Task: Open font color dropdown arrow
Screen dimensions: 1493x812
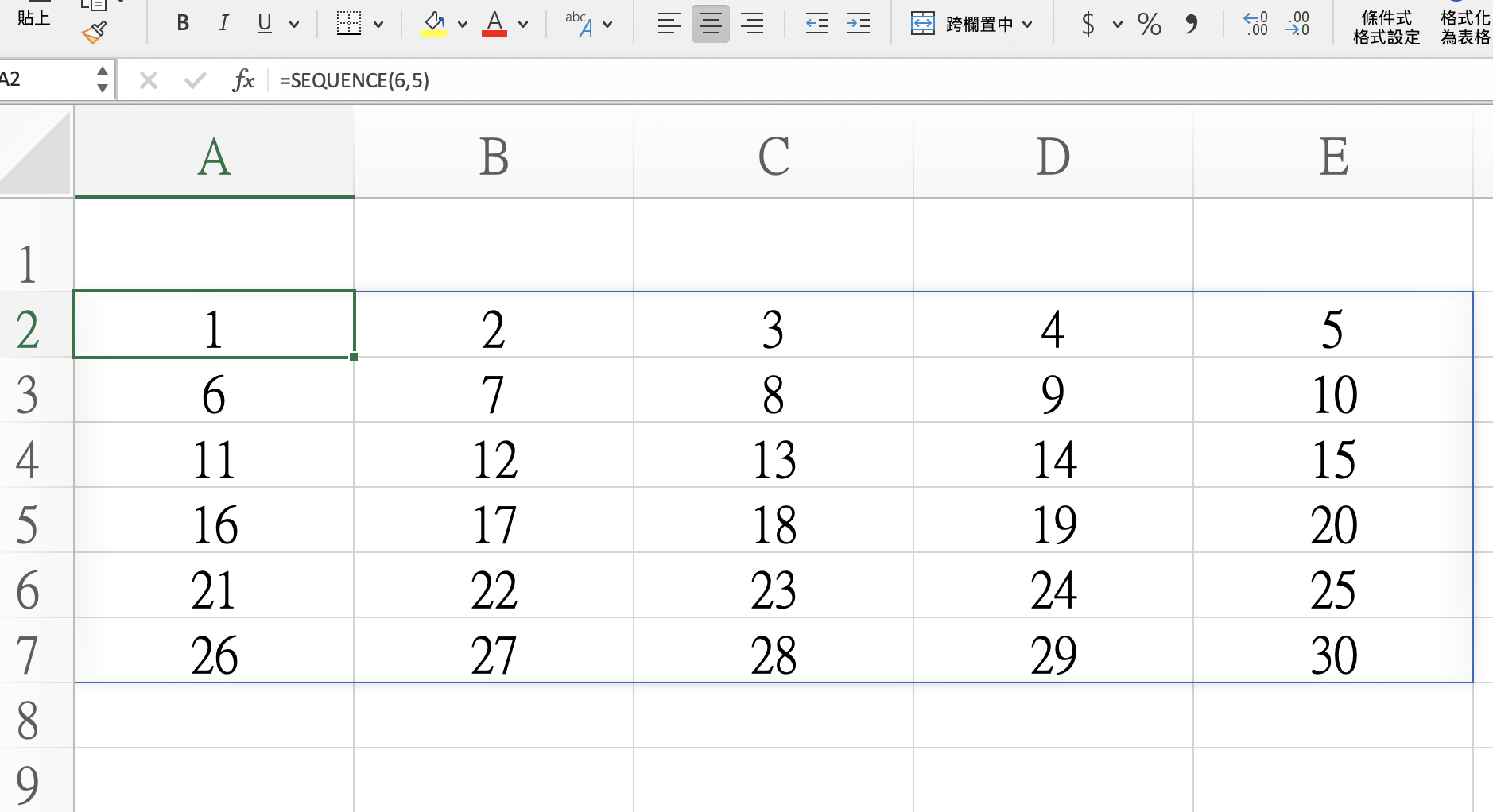Action: [523, 25]
